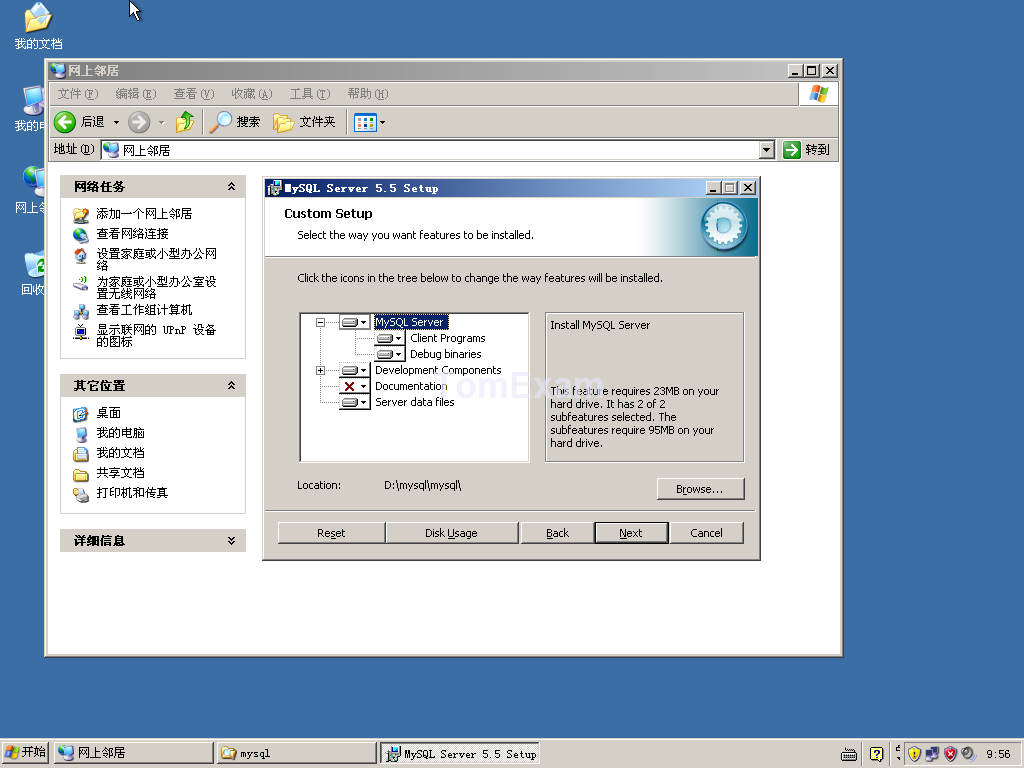Image resolution: width=1024 pixels, height=768 pixels.
Task: Expand the Development Components tree node
Action: 320,370
